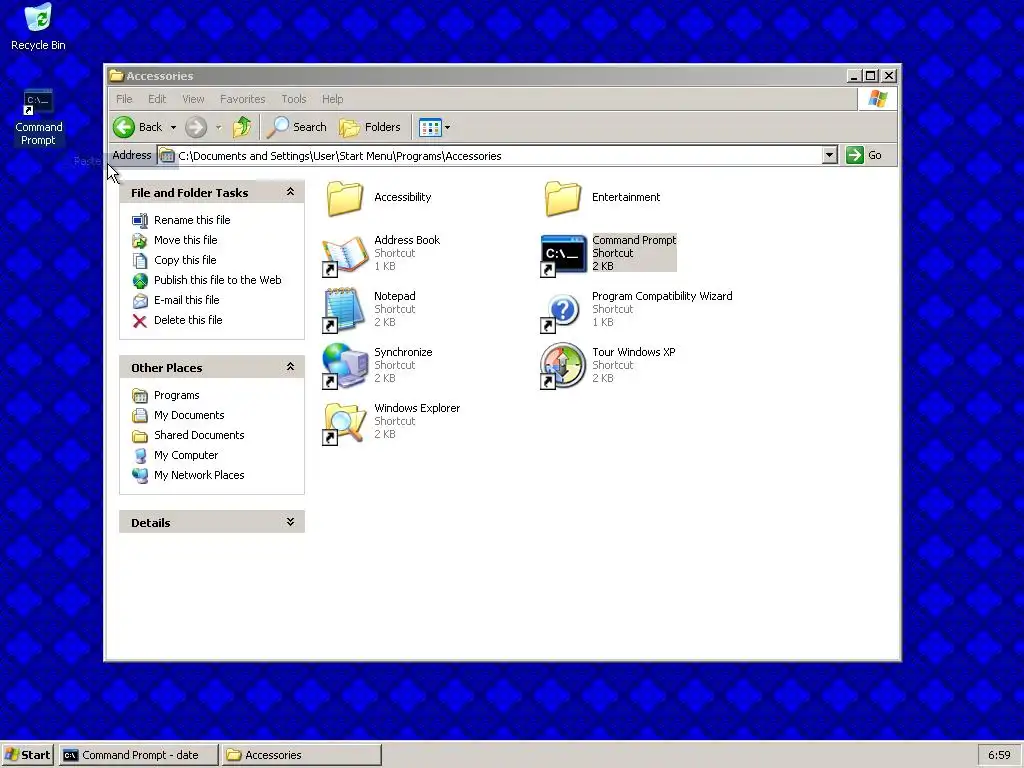Click the green Back arrow icon
Viewport: 1024px width, 768px height.
tap(123, 127)
